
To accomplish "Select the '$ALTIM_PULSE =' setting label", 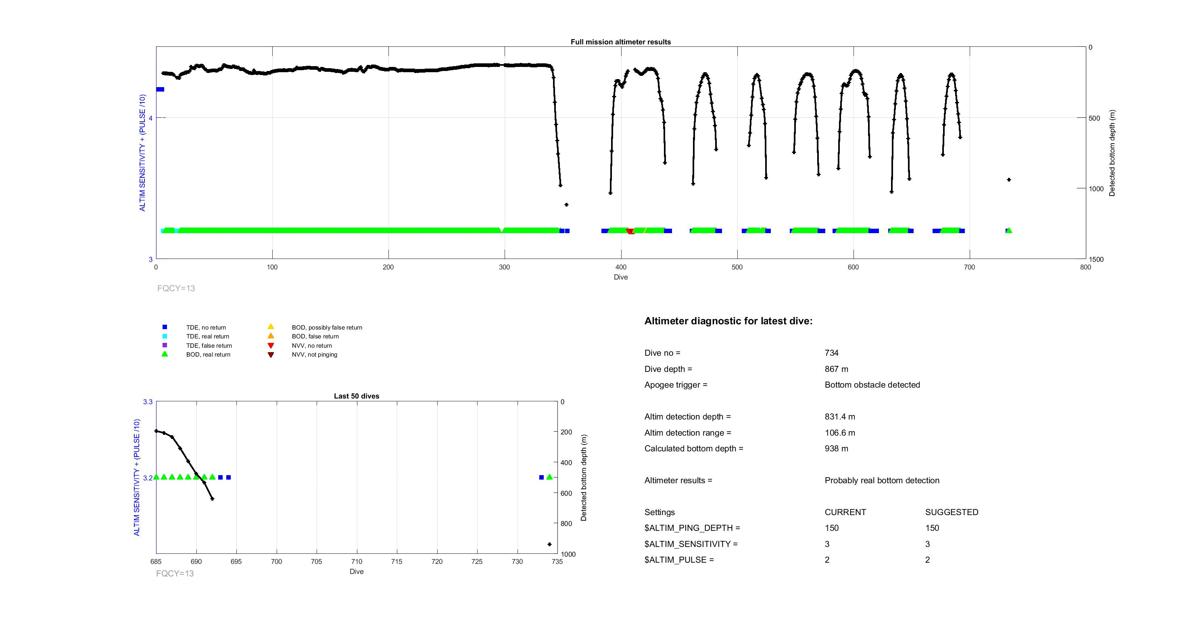I will [679, 560].
